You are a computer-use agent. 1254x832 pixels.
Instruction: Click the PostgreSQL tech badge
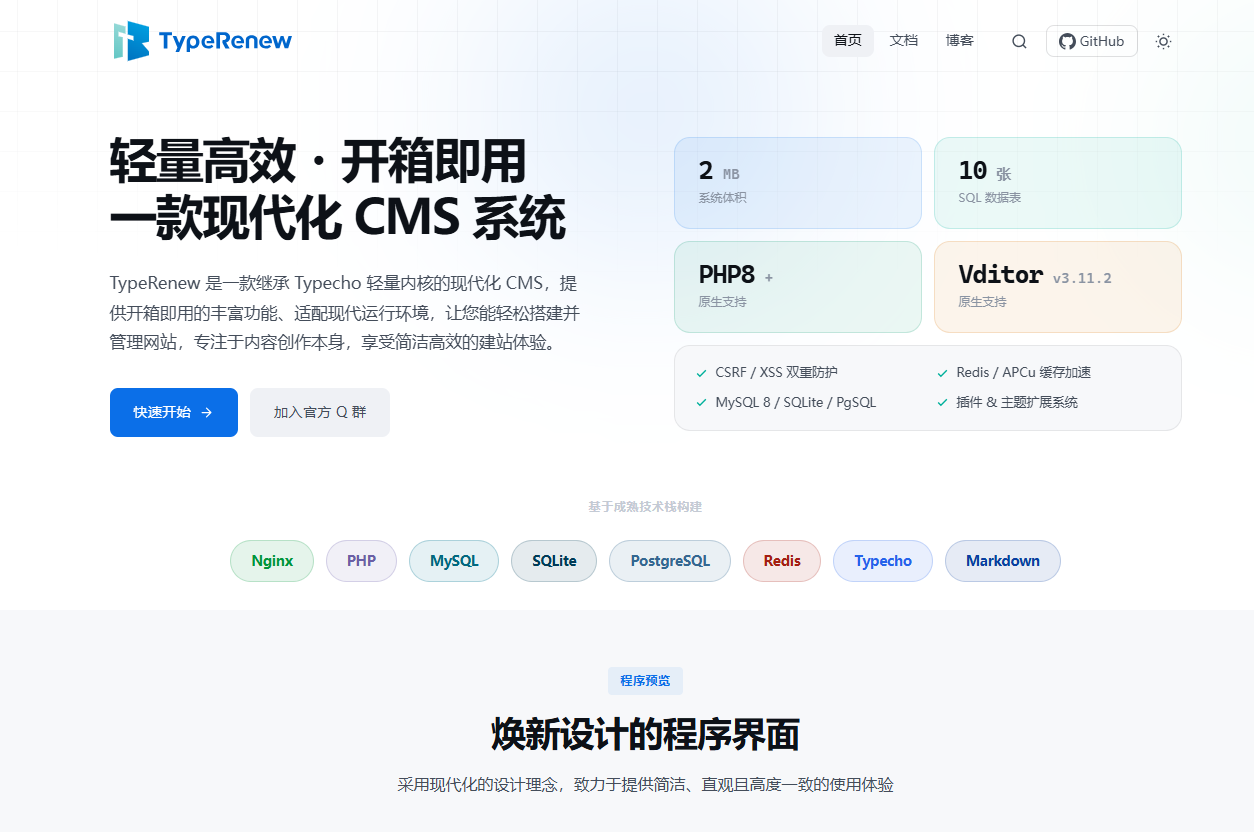click(670, 561)
